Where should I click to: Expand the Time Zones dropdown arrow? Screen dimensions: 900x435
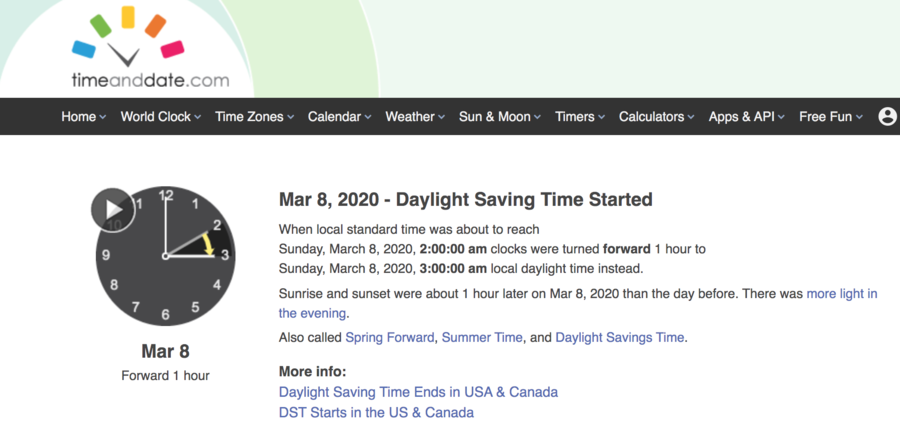click(x=290, y=117)
